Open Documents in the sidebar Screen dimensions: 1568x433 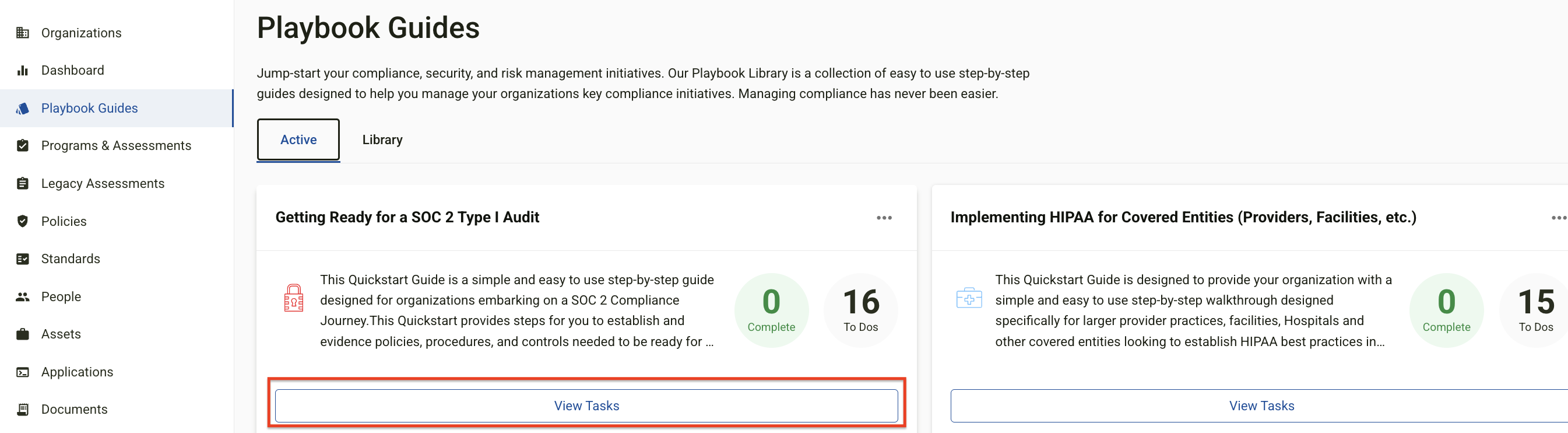[117, 409]
